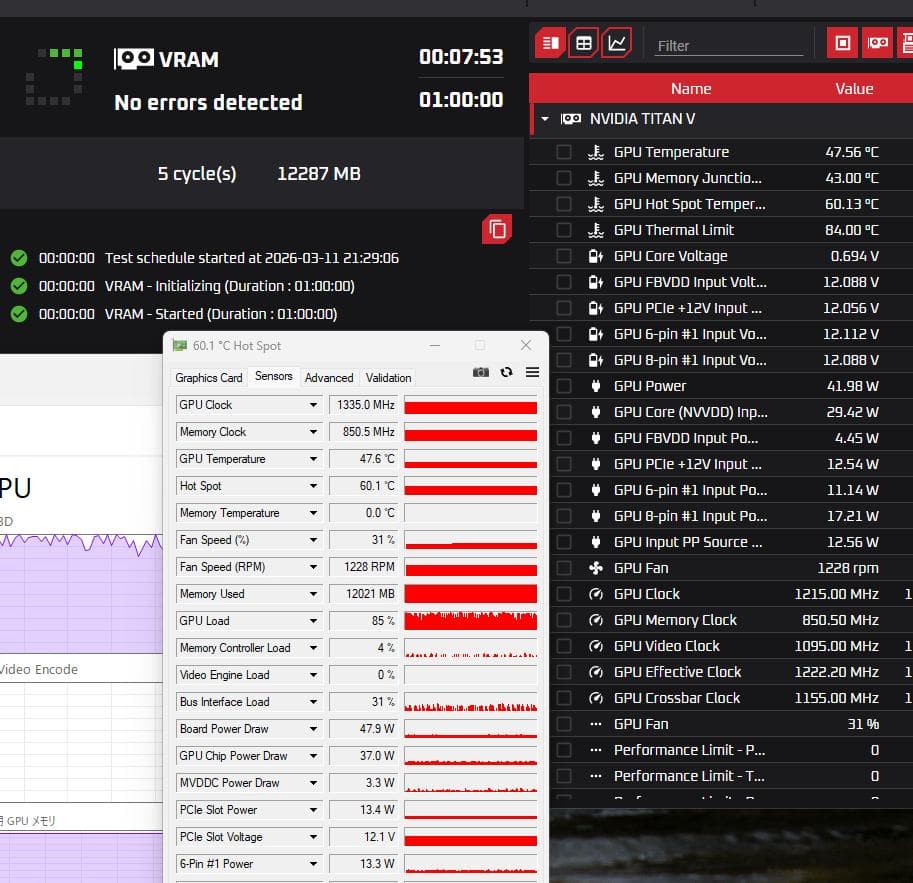
Task: Click the 12021 MB Memory Used value
Action: pyautogui.click(x=363, y=594)
